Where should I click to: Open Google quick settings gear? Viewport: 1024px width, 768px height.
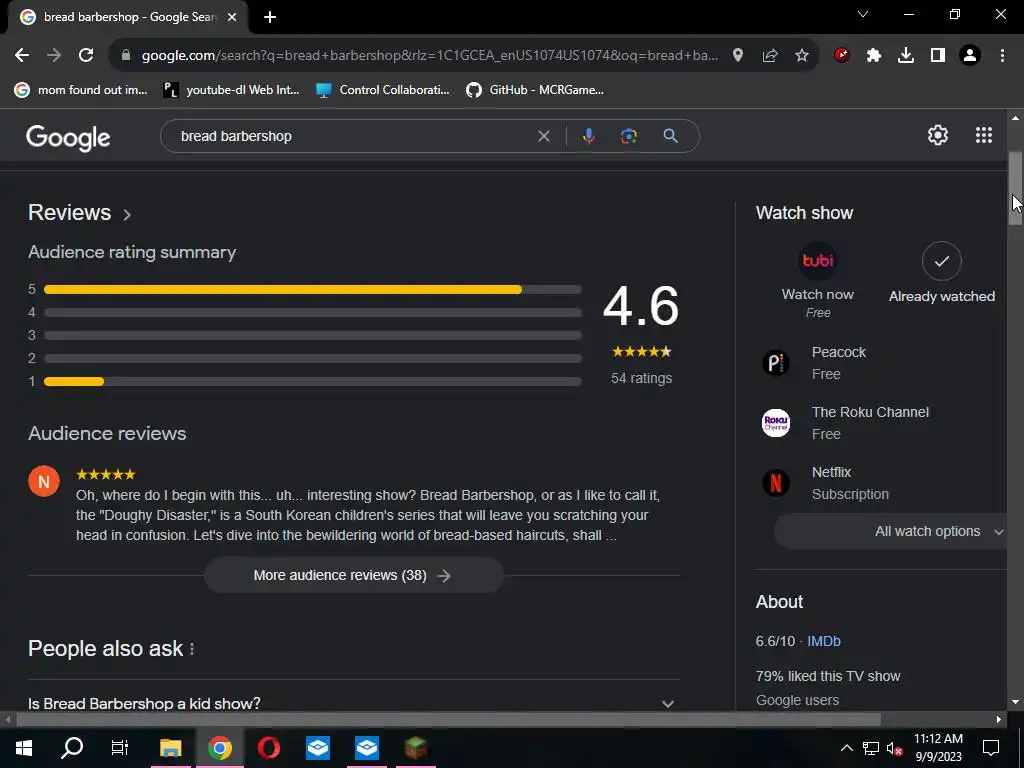coord(938,135)
